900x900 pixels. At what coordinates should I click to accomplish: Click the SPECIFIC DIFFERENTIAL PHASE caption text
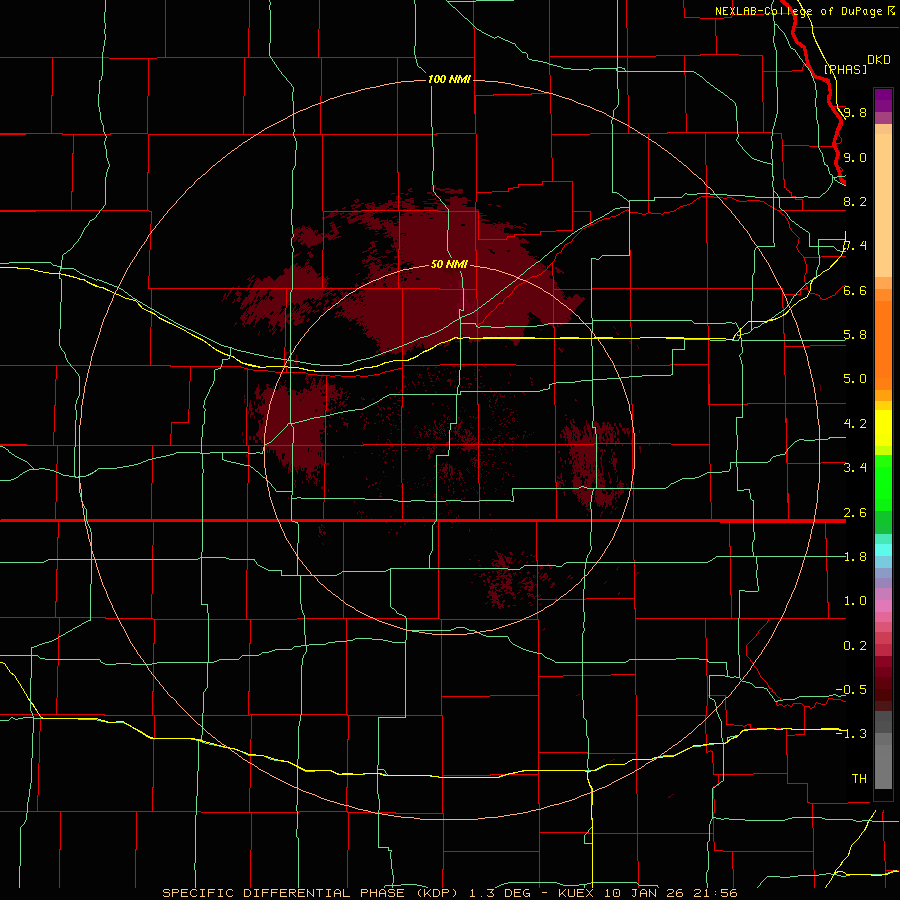pos(284,893)
